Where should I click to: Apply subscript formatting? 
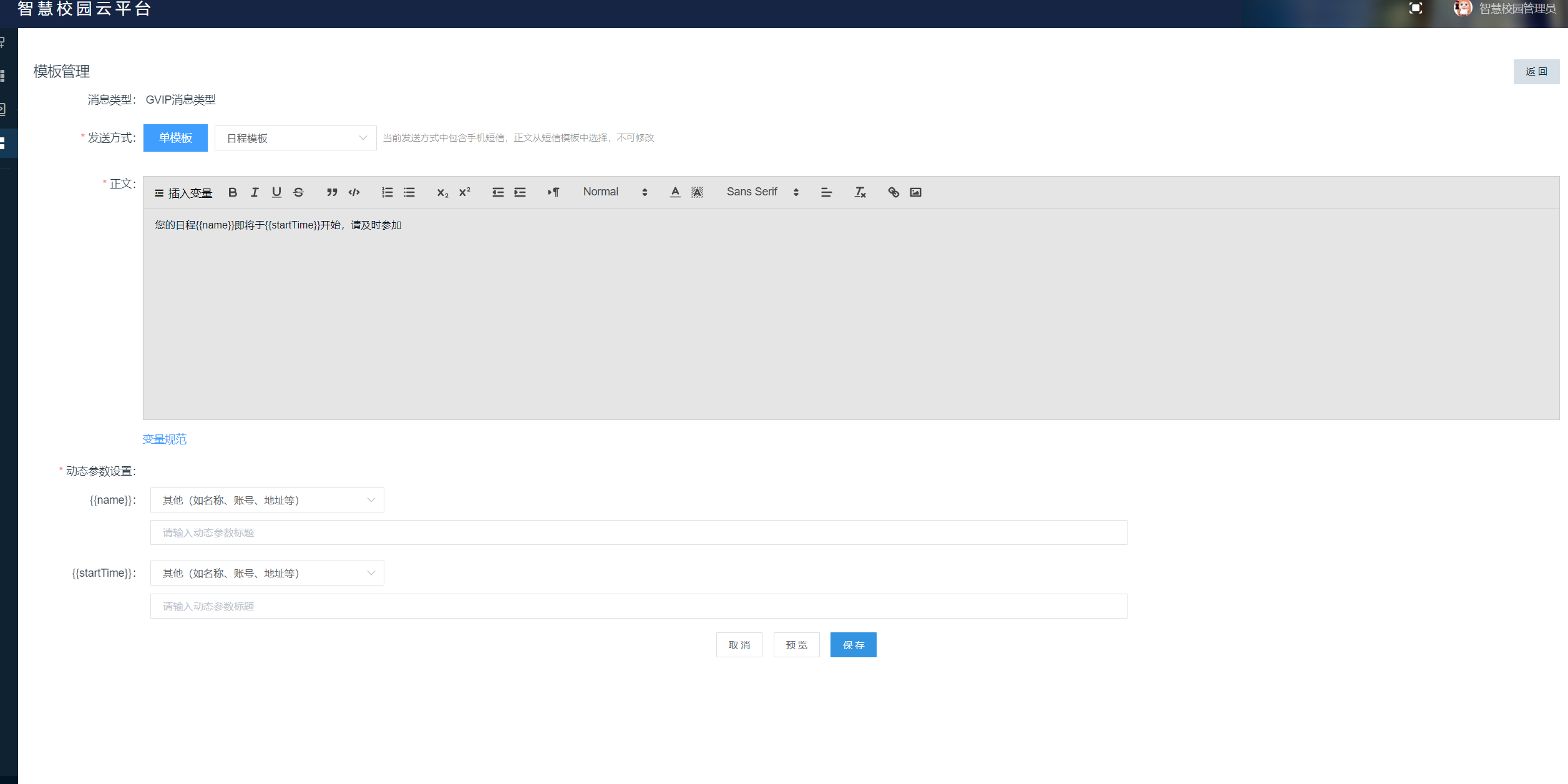(x=442, y=192)
